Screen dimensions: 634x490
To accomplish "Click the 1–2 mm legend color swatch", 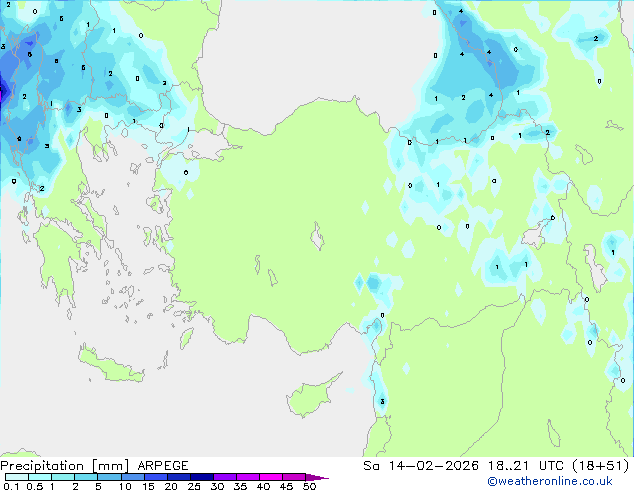I will (x=63, y=477).
